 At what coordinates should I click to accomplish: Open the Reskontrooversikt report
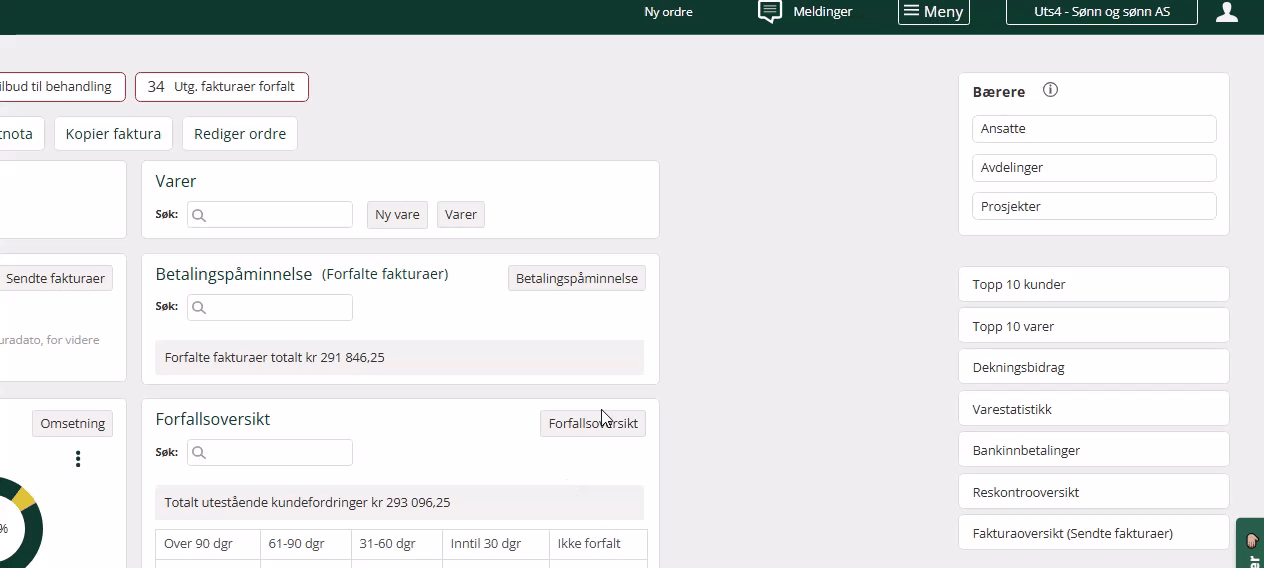tap(1094, 492)
